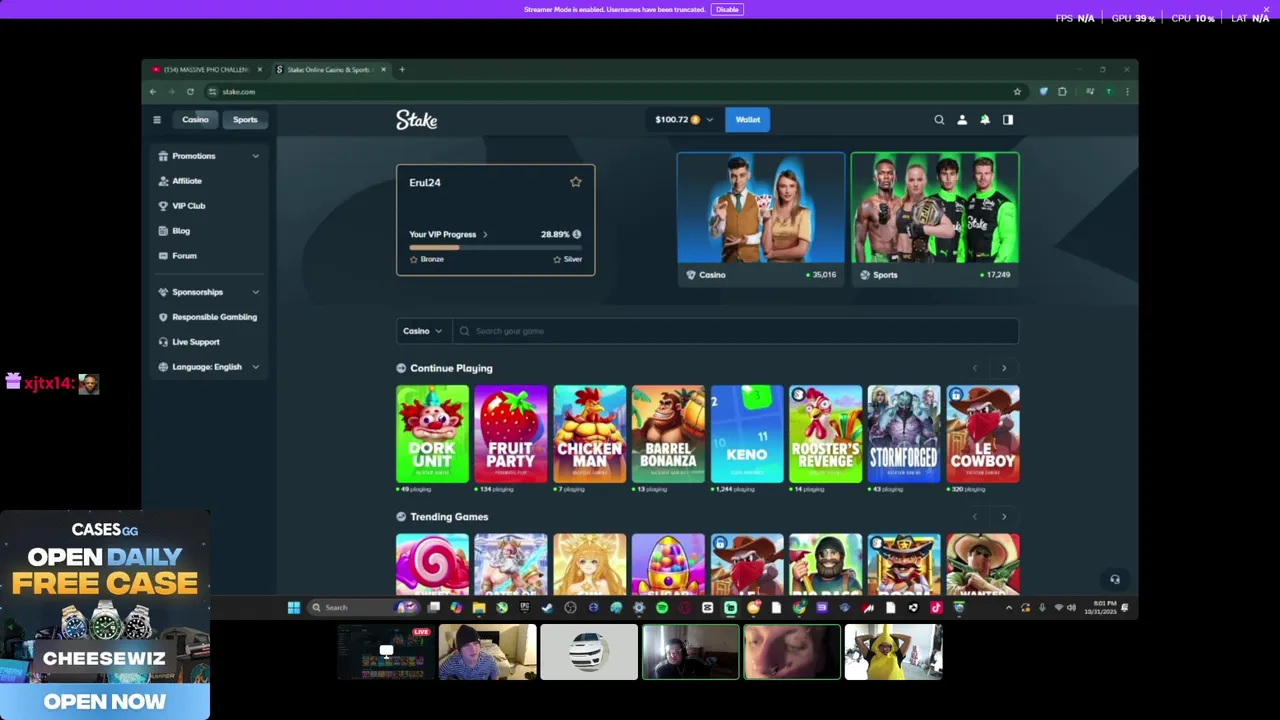Expand Your VIP Progress details
This screenshot has width=1280, height=720.
[x=448, y=234]
